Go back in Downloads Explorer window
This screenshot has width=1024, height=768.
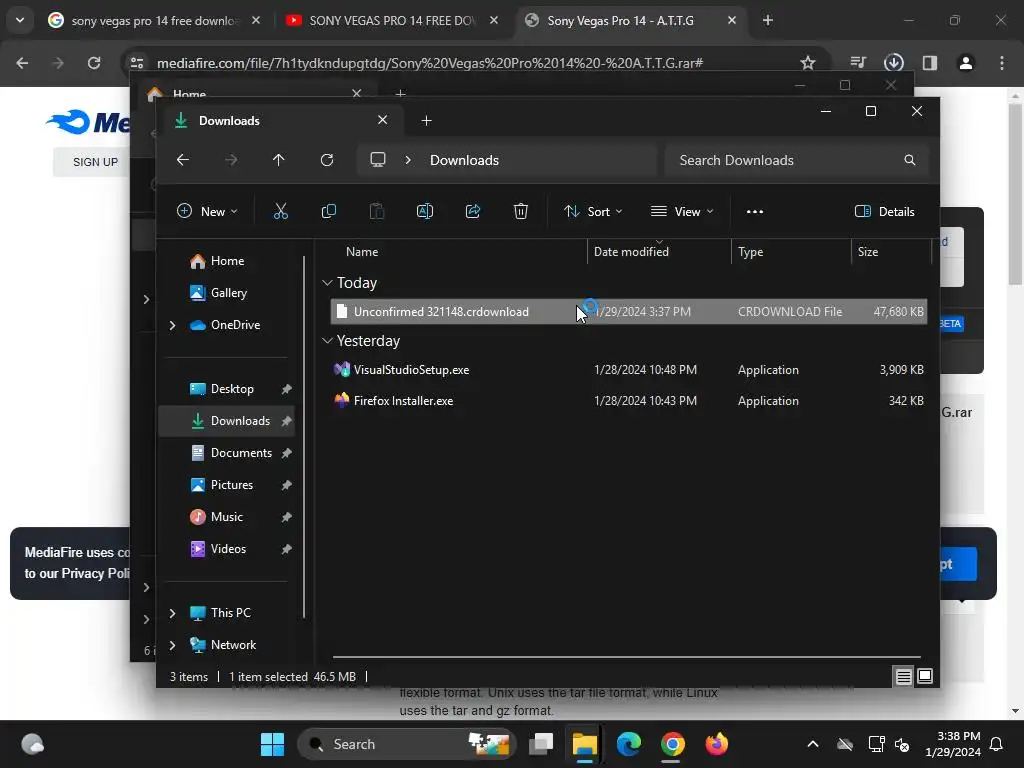pos(183,160)
